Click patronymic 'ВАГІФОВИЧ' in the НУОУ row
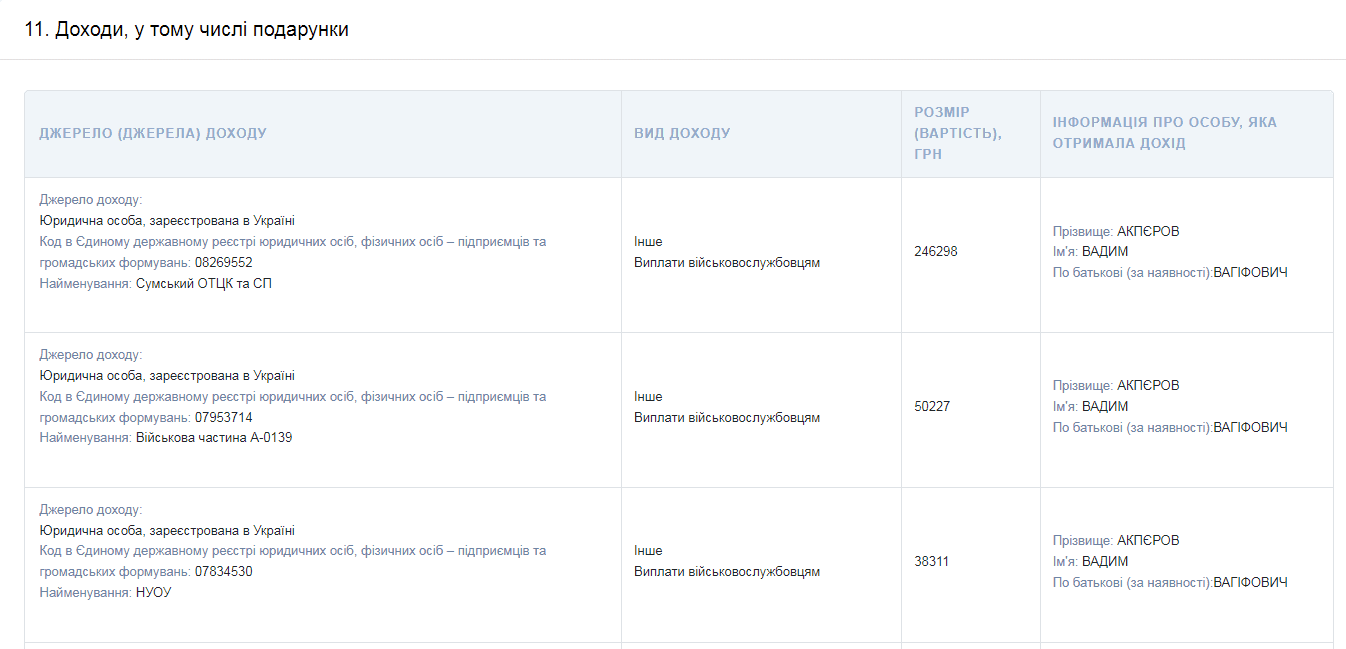The image size is (1346, 649). click(1251, 583)
